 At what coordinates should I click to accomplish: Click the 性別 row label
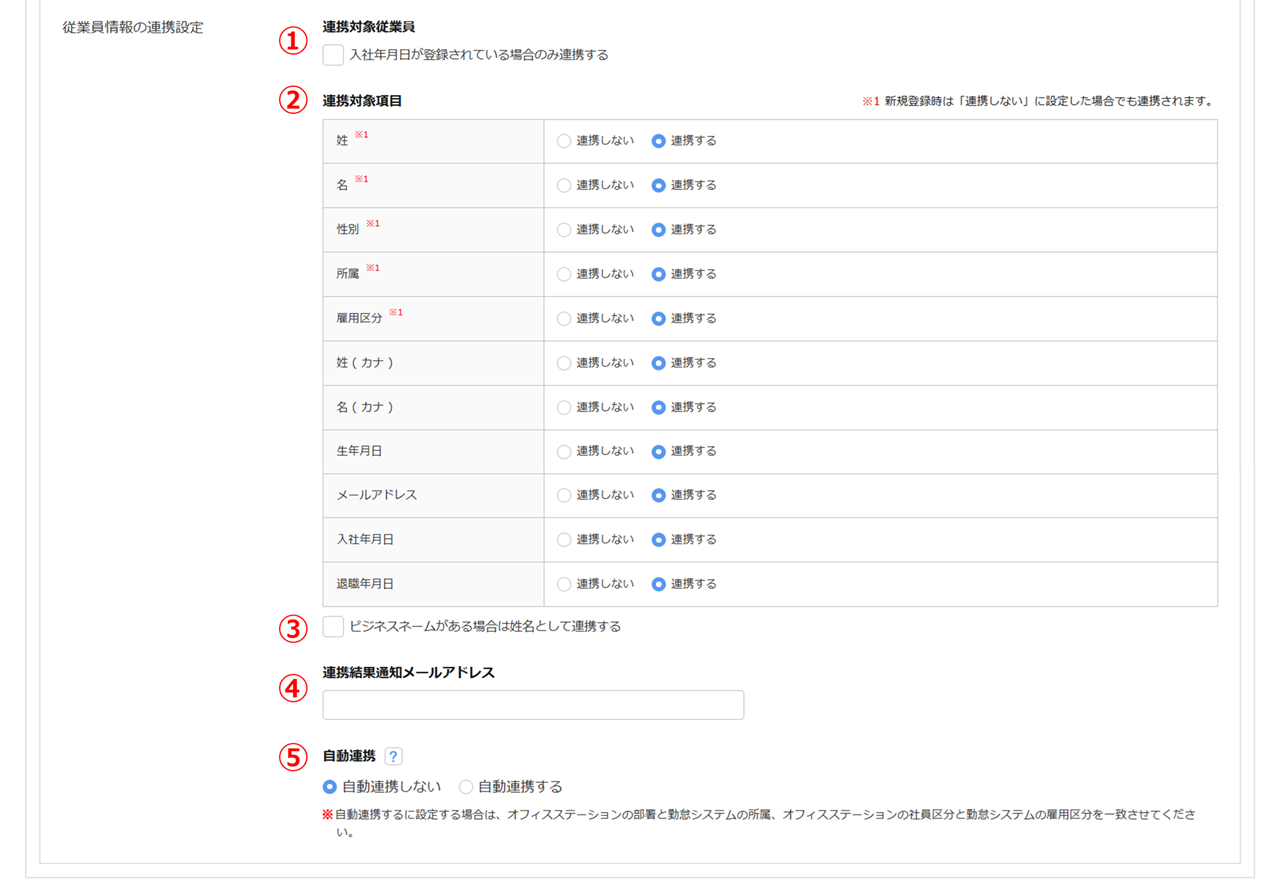tap(348, 229)
